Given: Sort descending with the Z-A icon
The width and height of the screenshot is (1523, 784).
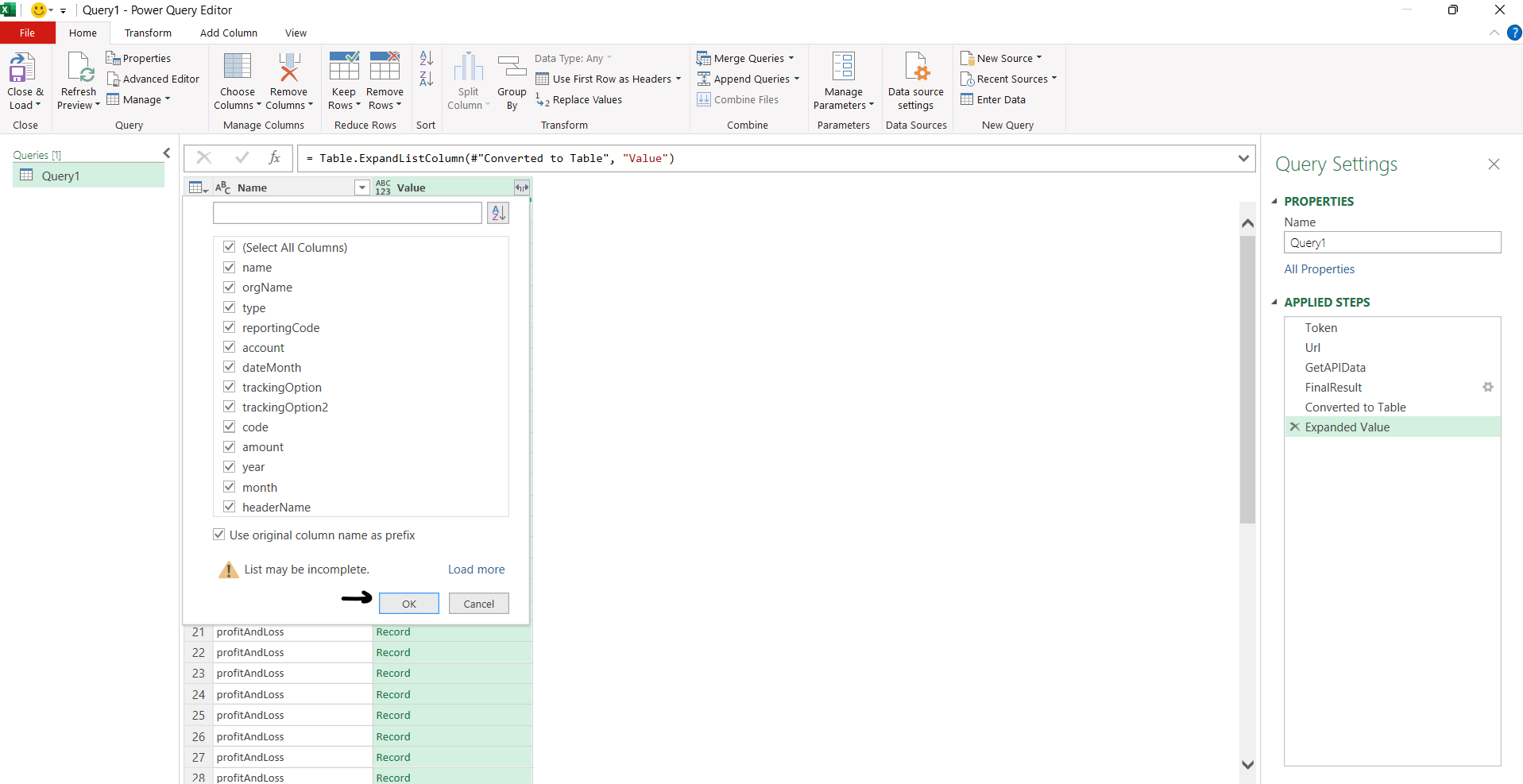Looking at the screenshot, I should 427,79.
